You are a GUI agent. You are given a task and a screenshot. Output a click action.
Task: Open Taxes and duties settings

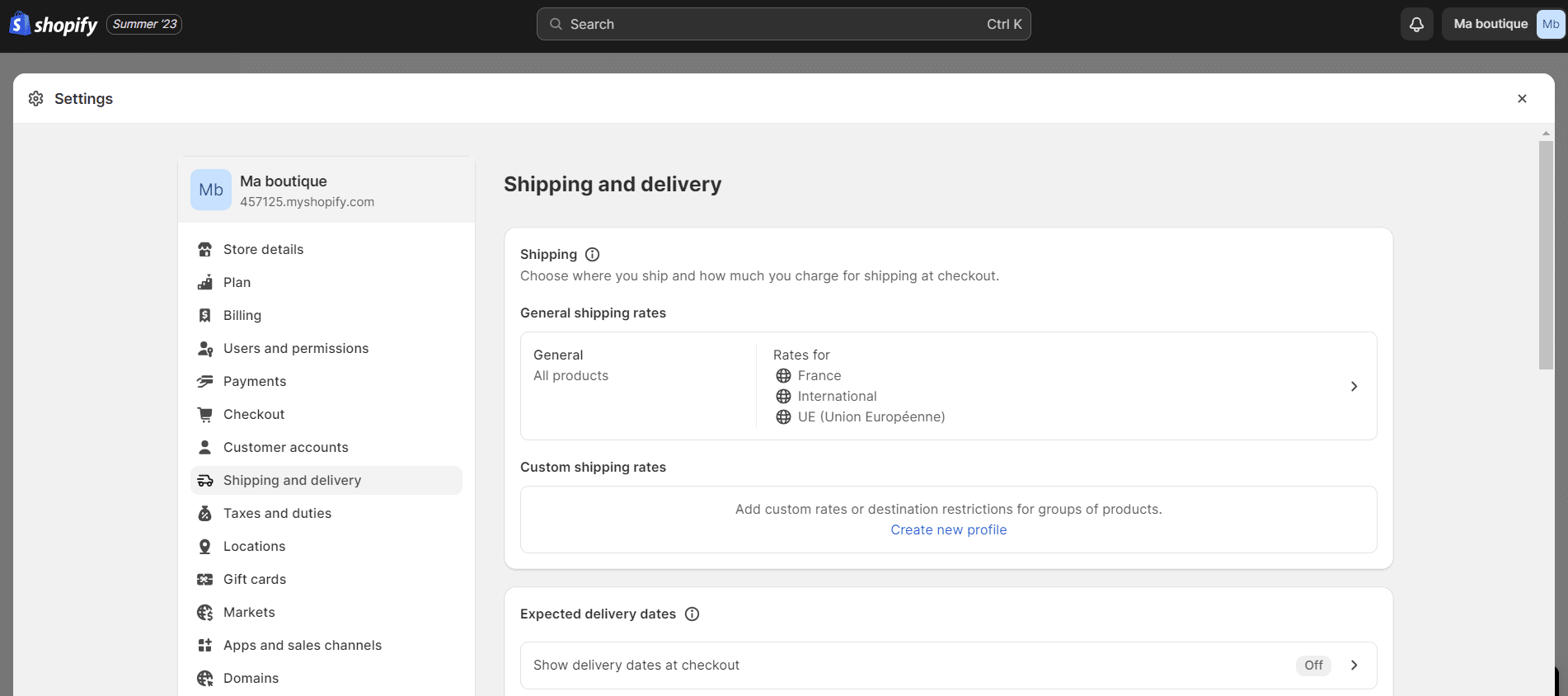coord(326,513)
